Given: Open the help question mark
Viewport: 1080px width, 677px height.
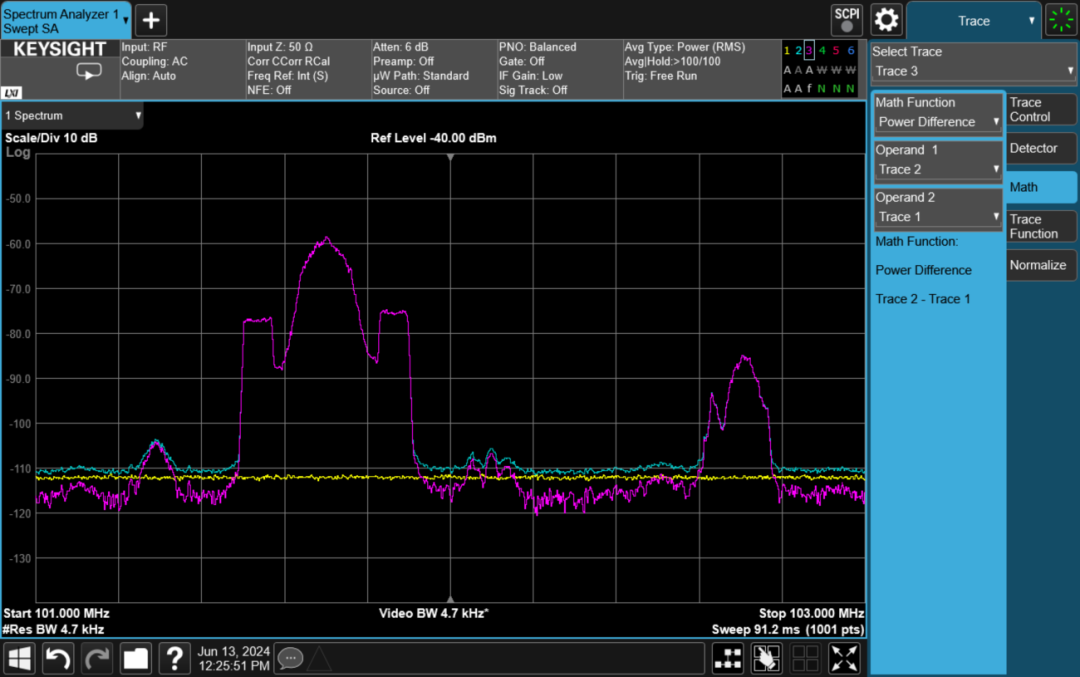Looking at the screenshot, I should [174, 658].
